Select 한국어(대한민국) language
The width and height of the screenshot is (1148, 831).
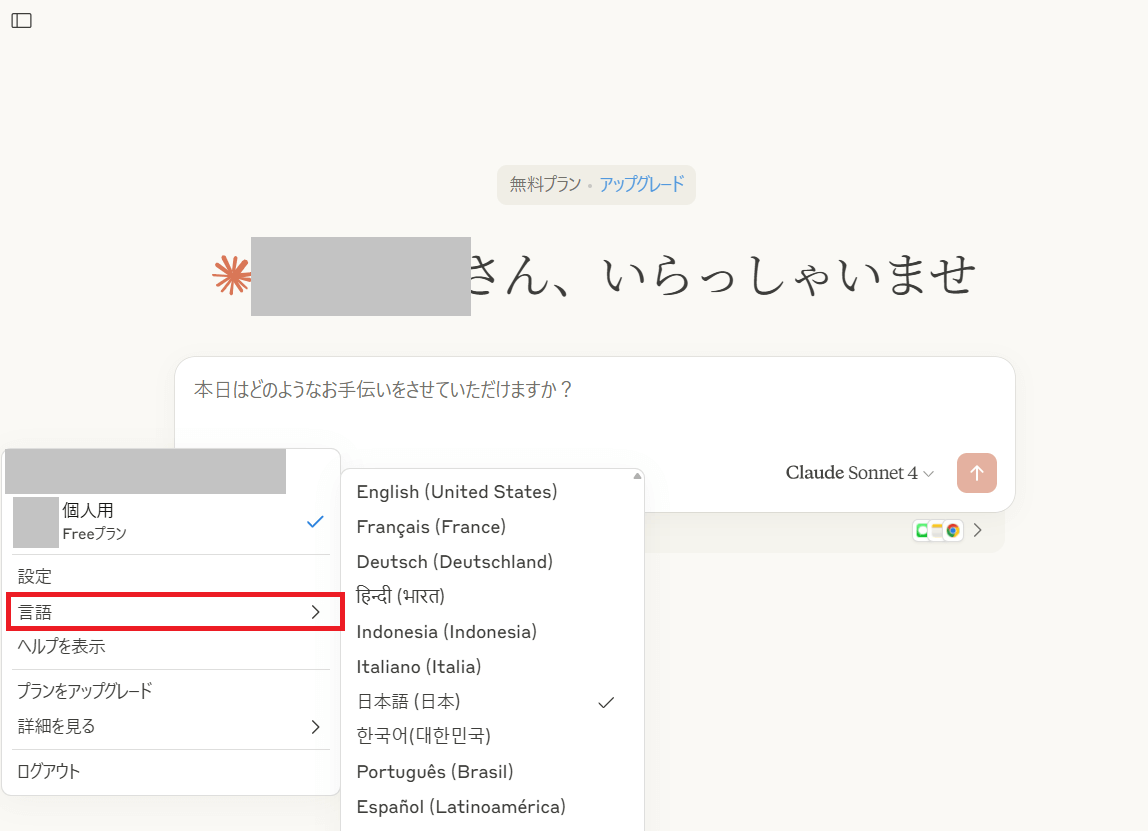(489, 736)
